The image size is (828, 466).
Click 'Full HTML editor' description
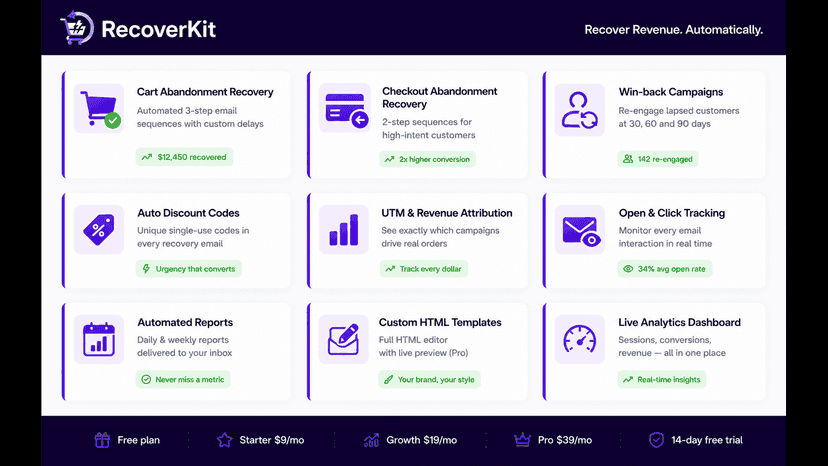click(x=423, y=346)
